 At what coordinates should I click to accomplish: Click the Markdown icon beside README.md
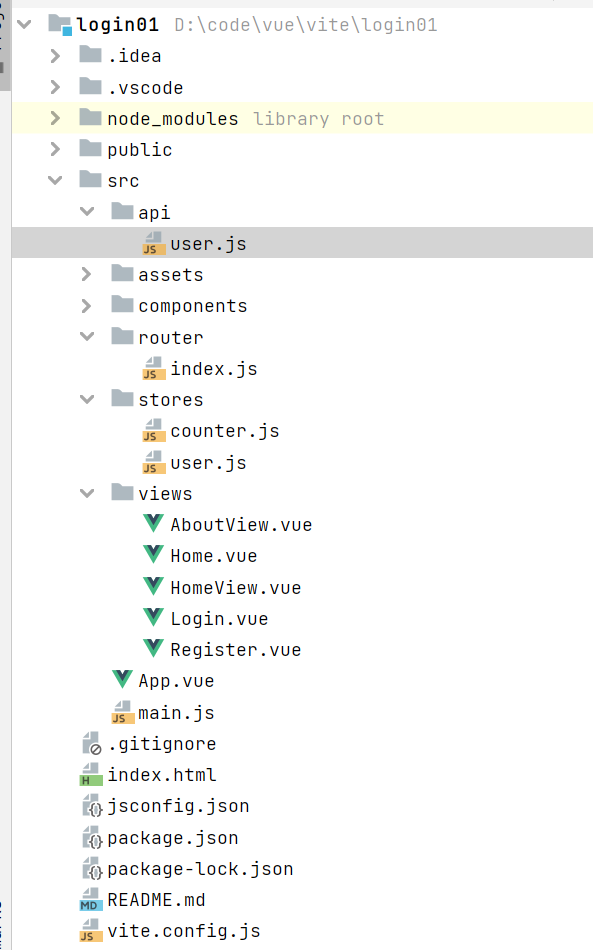coord(91,899)
